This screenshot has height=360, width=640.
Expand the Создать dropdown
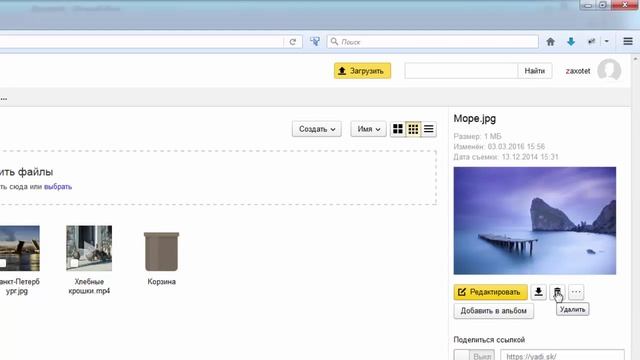[x=317, y=129]
